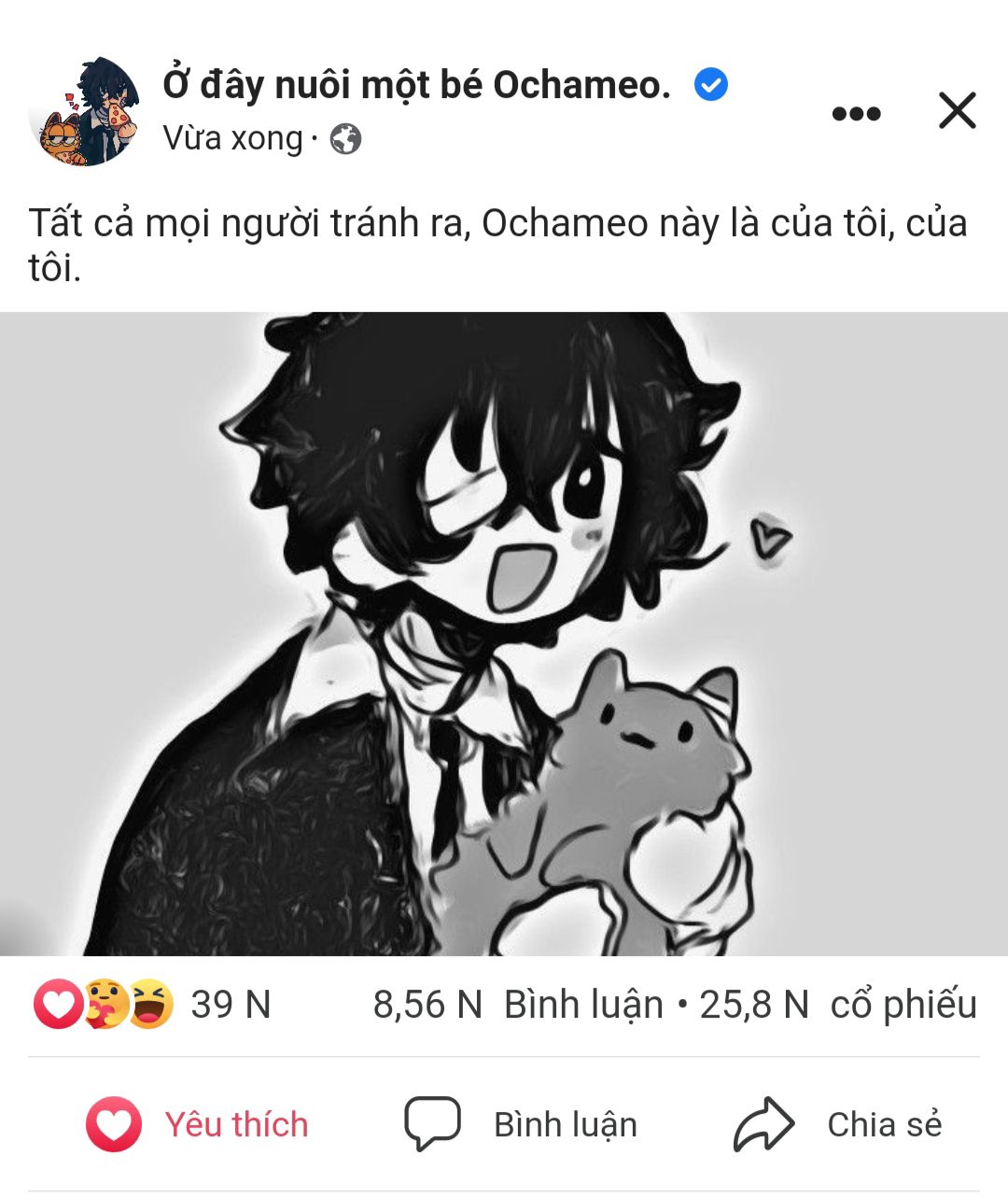Open the black-and-white anime post image
The image size is (1008, 1197).
(x=504, y=633)
